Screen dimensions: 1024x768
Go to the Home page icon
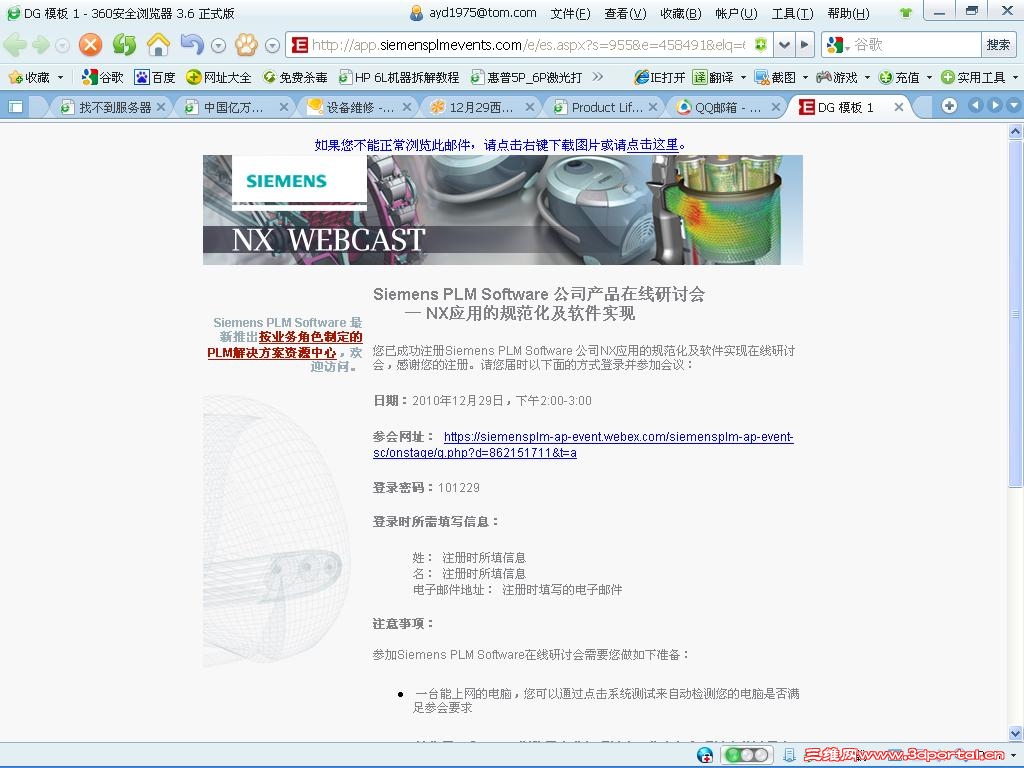[x=158, y=44]
